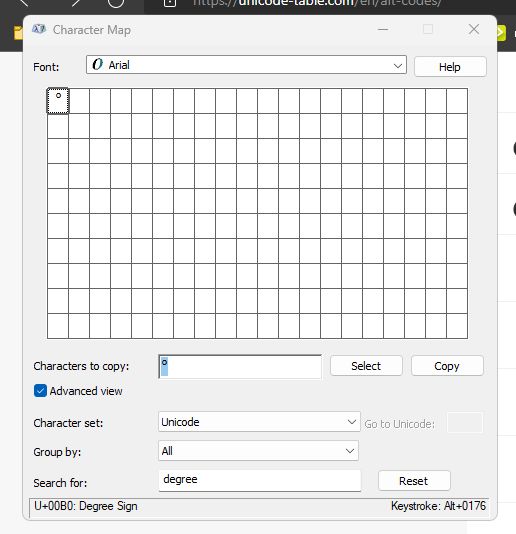Click the Reset search button
Viewport: 516px width, 534px height.
[x=414, y=481]
